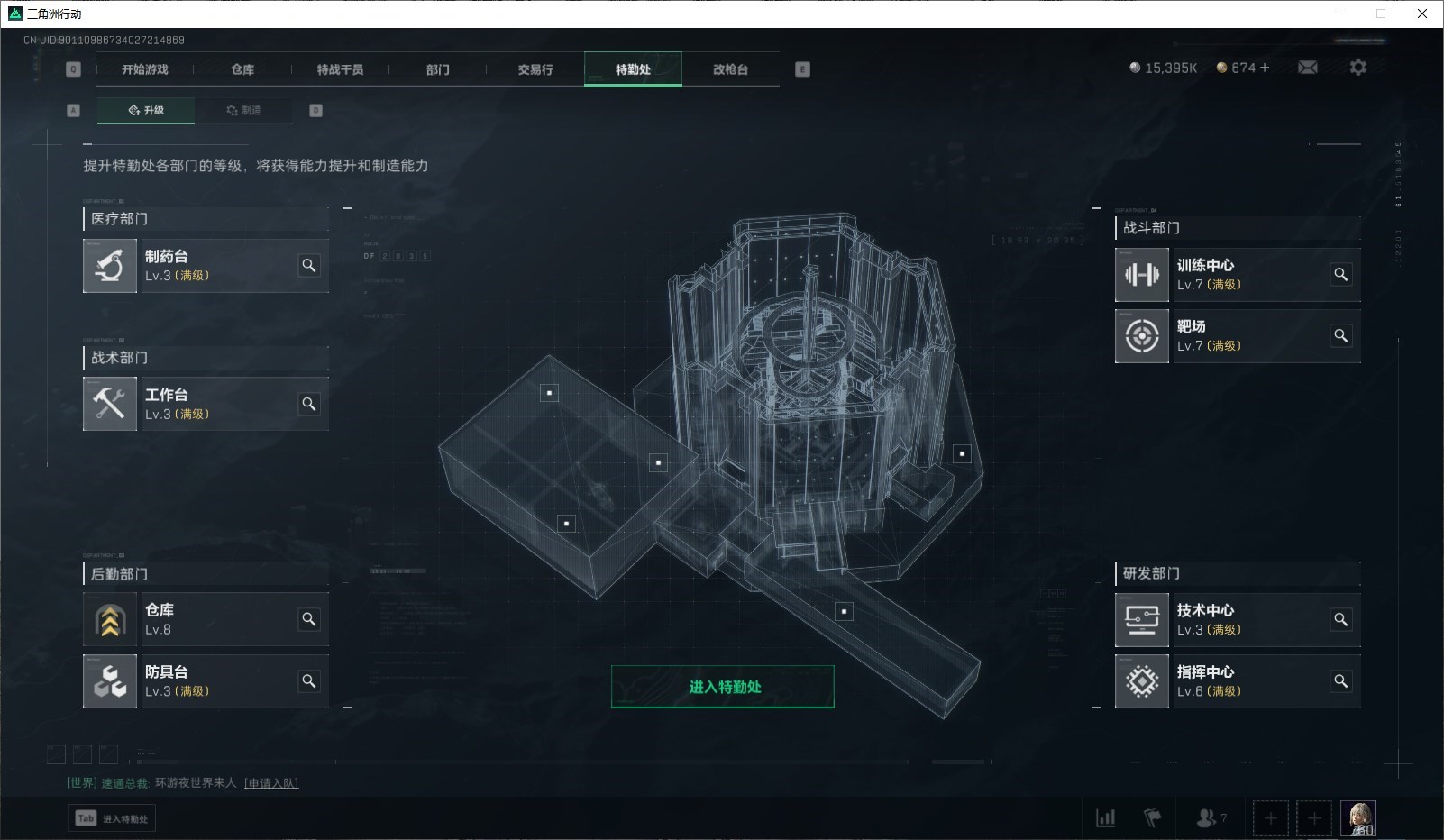Click the first empty squad slot plus
This screenshot has width=1444, height=840.
[x=1271, y=818]
